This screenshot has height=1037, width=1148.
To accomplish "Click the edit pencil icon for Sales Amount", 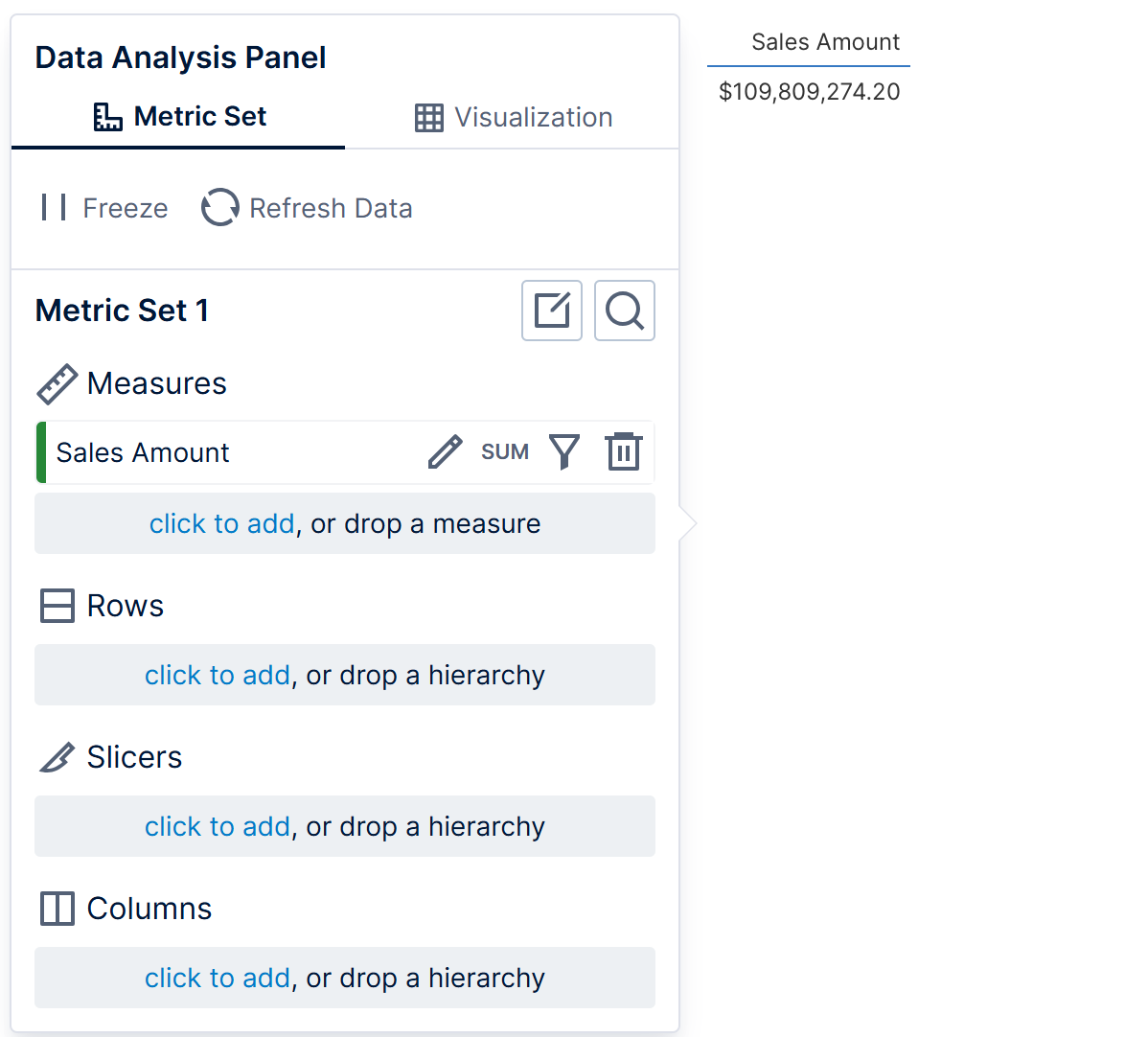I will [446, 451].
